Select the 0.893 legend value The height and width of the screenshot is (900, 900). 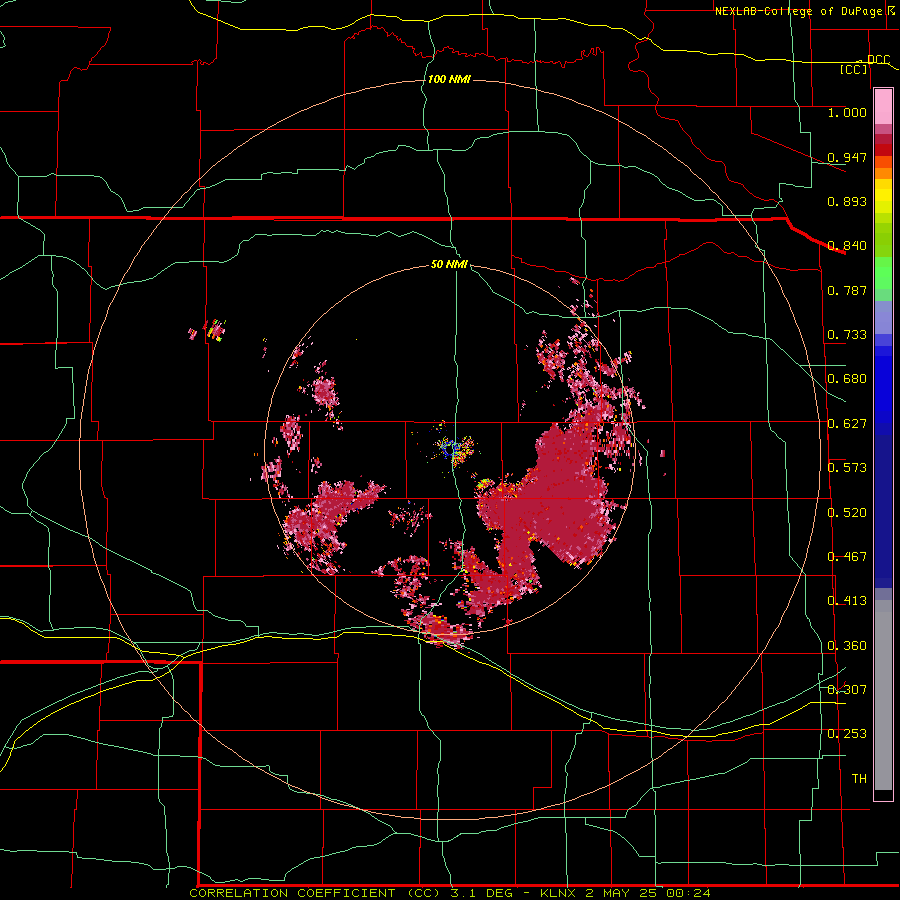pos(847,201)
